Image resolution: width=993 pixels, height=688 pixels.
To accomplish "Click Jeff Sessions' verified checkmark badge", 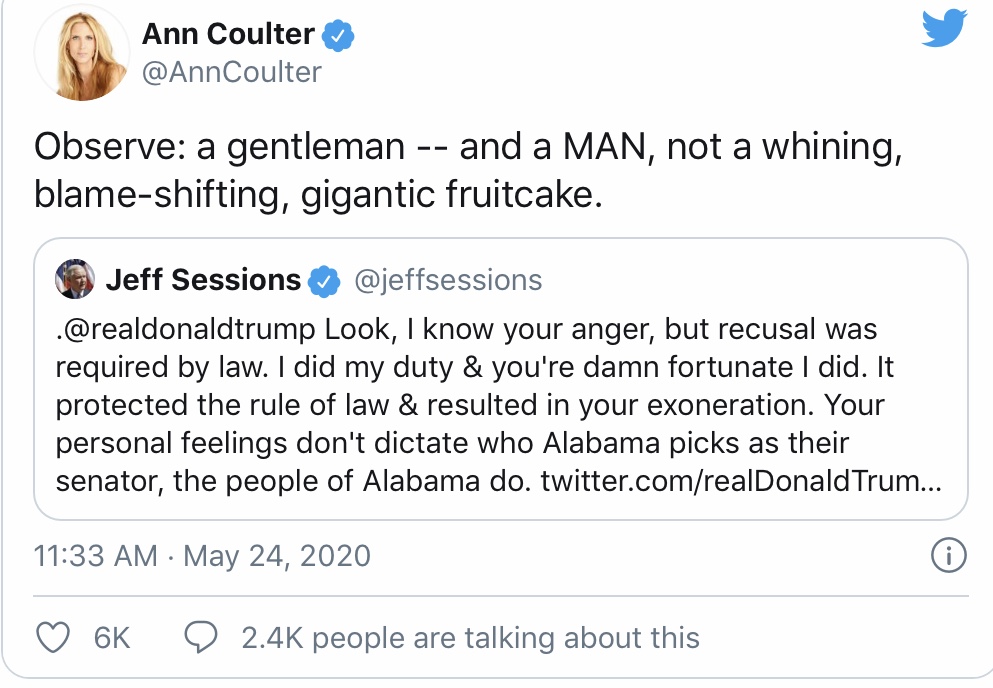I will (x=322, y=281).
